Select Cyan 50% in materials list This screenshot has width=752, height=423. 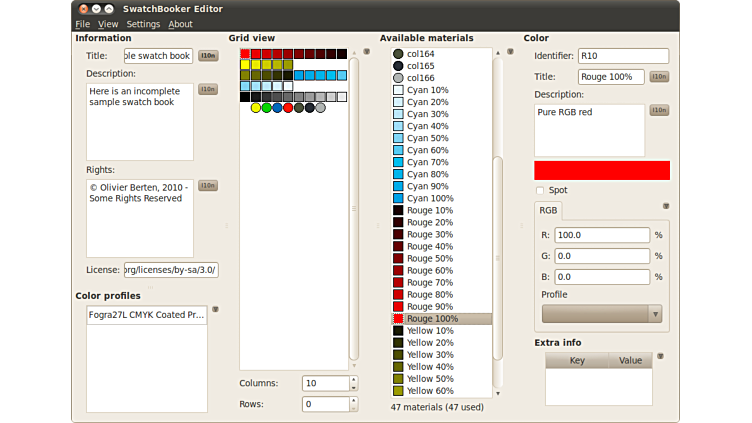coord(428,138)
